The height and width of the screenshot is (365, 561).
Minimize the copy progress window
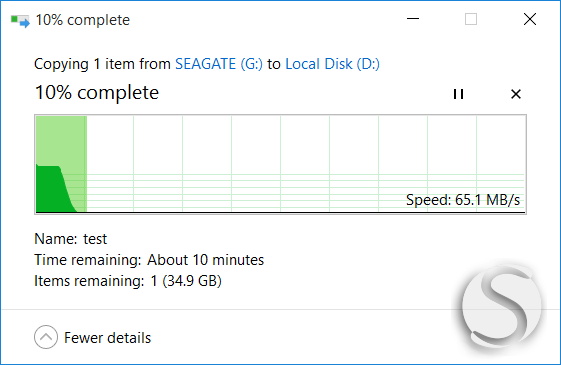click(x=413, y=19)
